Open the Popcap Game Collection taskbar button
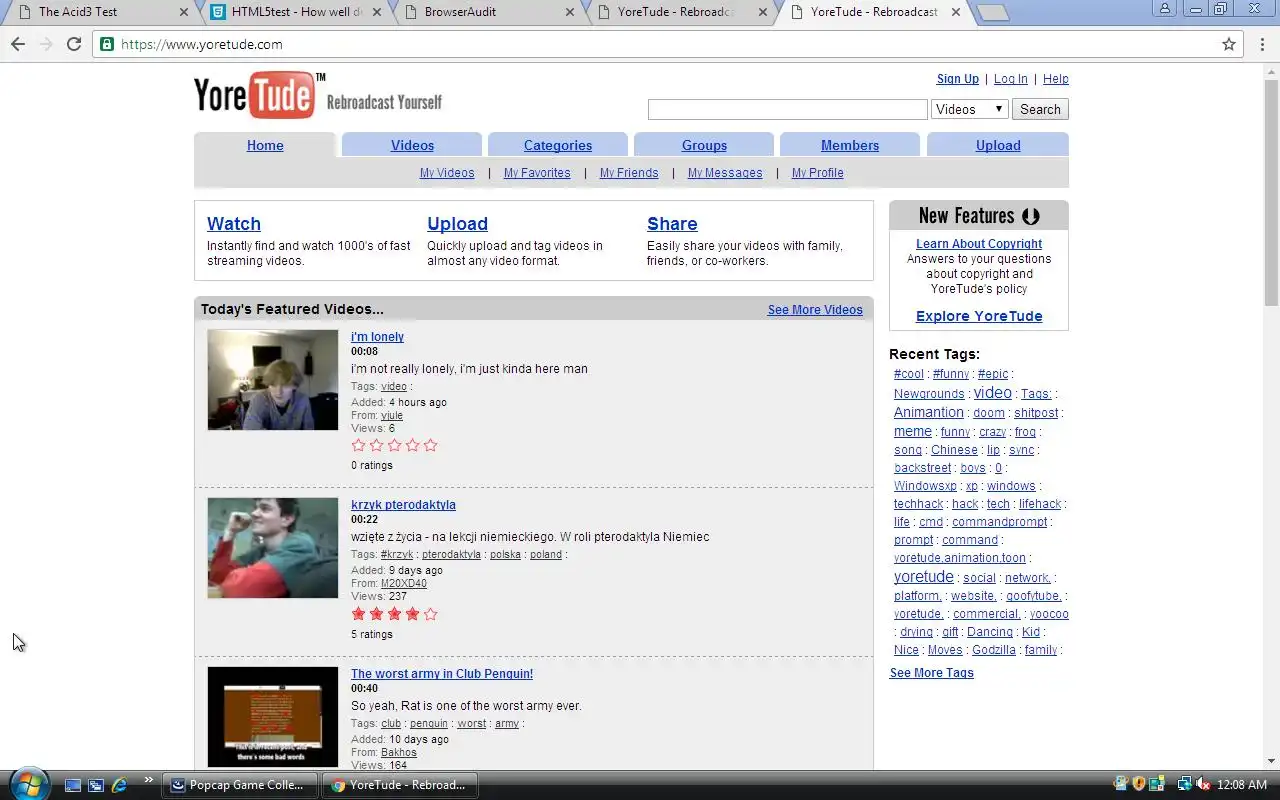This screenshot has height=800, width=1280. pos(239,785)
